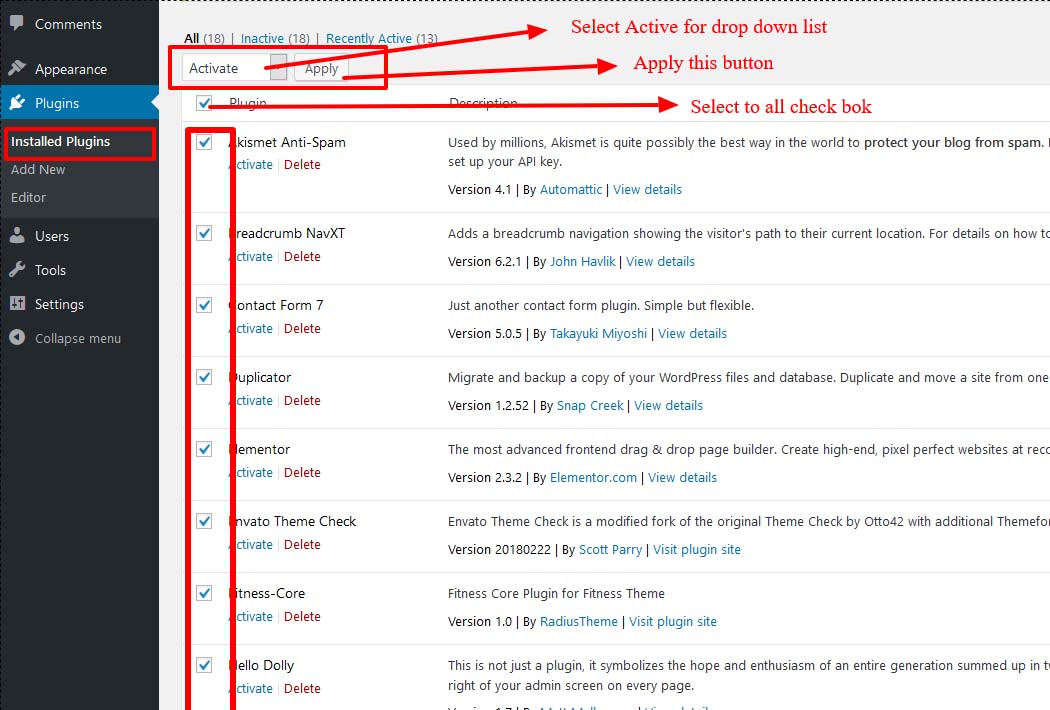This screenshot has height=710, width=1050.
Task: Open RadiusTheme author link
Action: (x=579, y=622)
